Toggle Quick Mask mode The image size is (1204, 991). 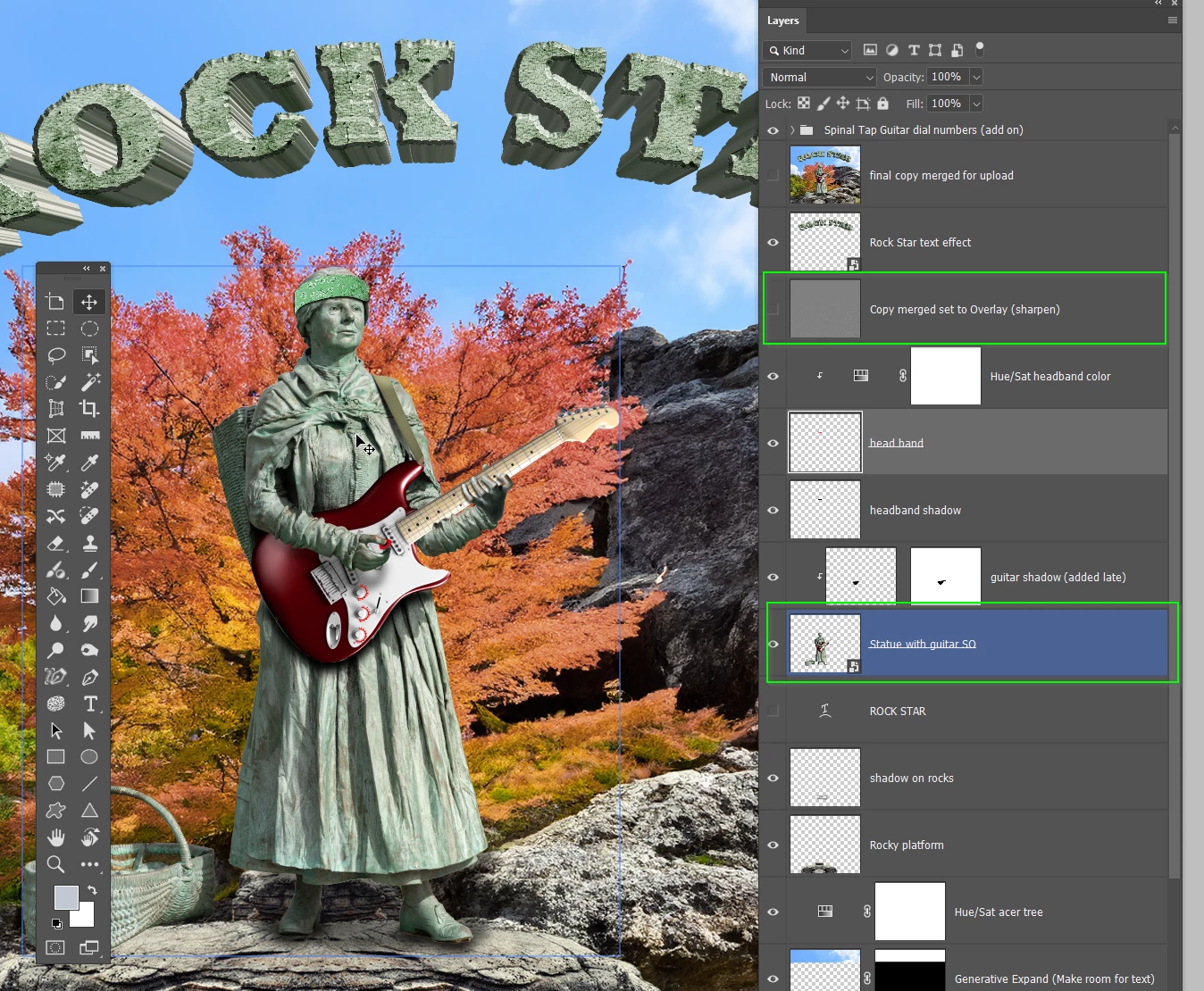(x=55, y=947)
